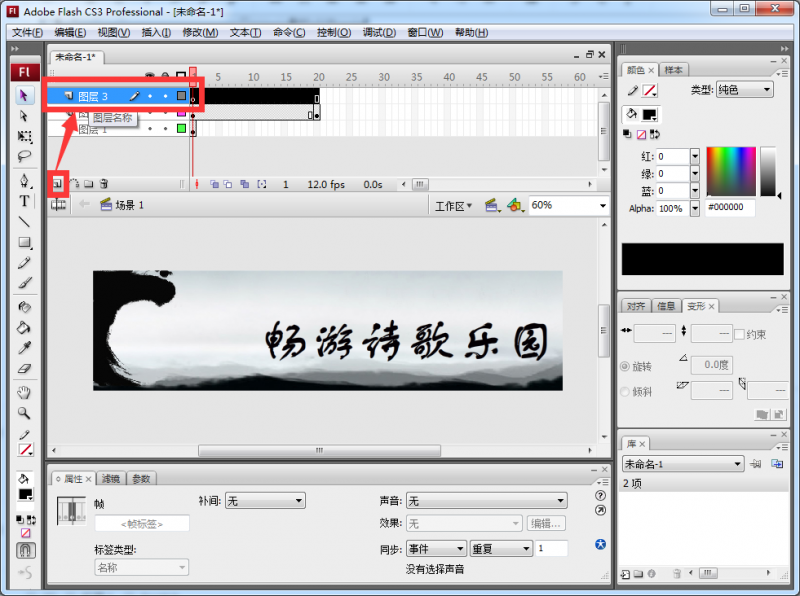Select the Eyedropper tool
Screen dimensions: 800x596
(x=23, y=348)
